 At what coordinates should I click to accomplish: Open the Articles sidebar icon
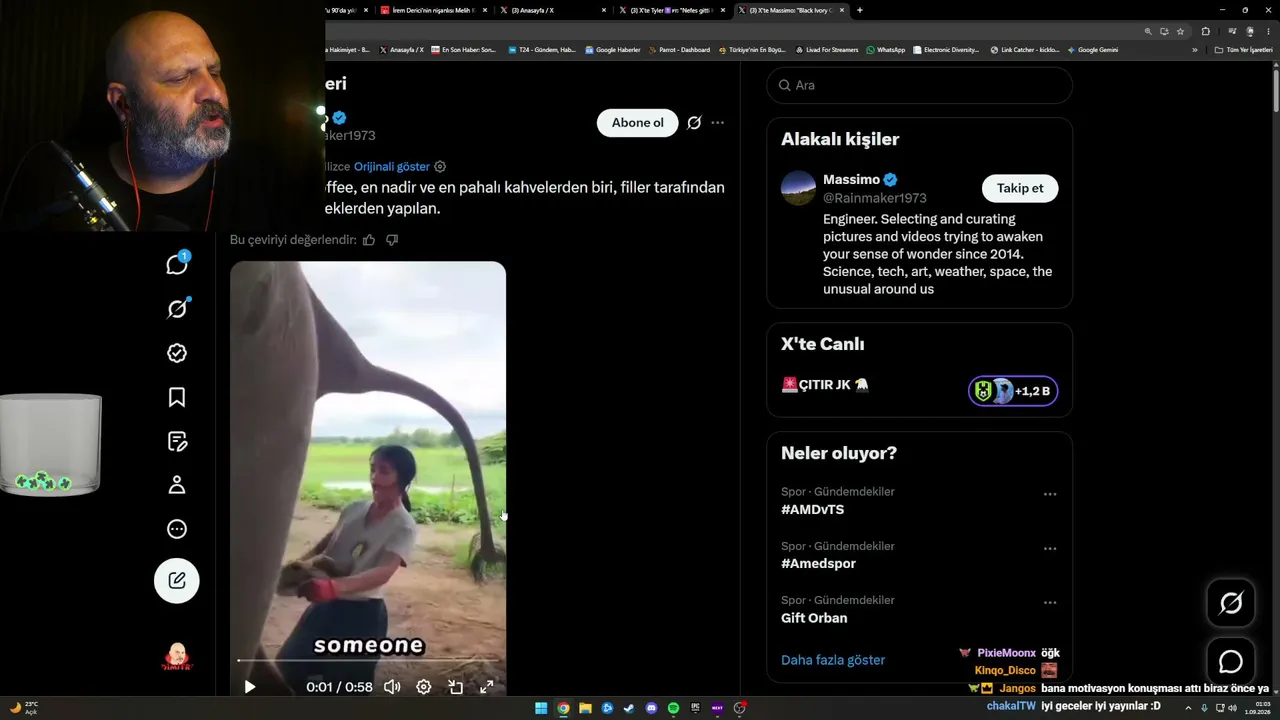point(177,441)
